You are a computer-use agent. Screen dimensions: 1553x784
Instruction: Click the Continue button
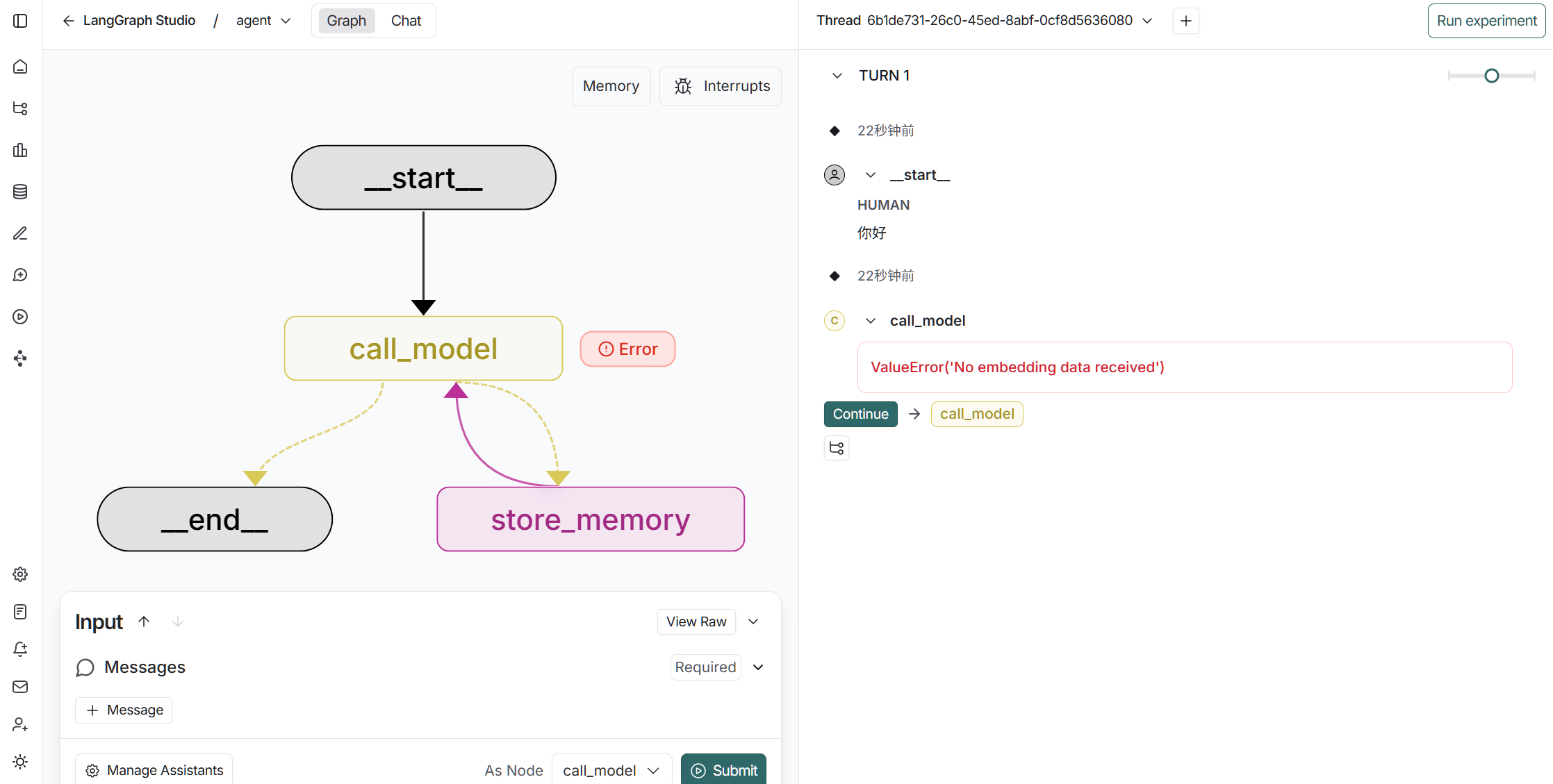860,414
